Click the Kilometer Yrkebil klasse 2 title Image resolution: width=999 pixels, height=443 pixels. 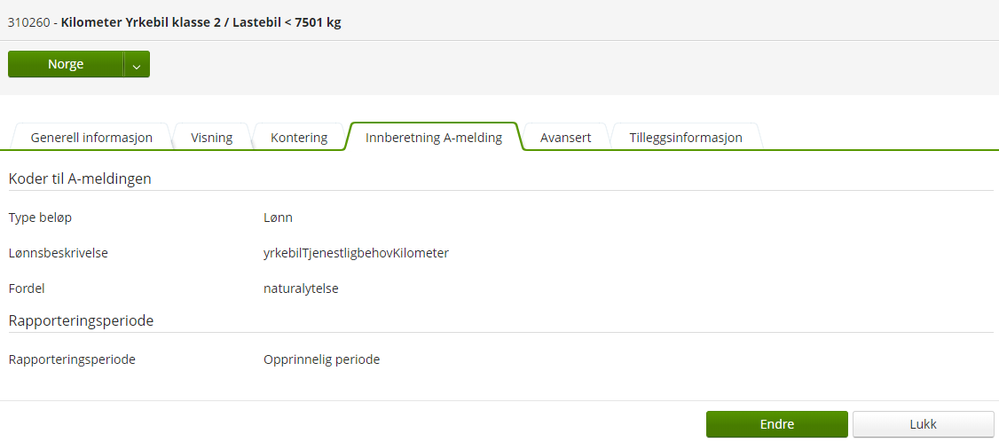(x=201, y=21)
